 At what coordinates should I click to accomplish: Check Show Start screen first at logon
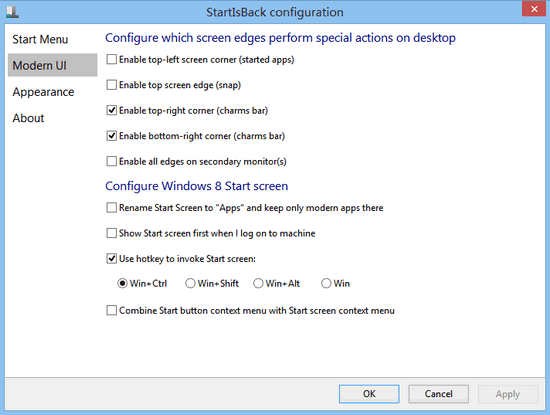tap(112, 233)
